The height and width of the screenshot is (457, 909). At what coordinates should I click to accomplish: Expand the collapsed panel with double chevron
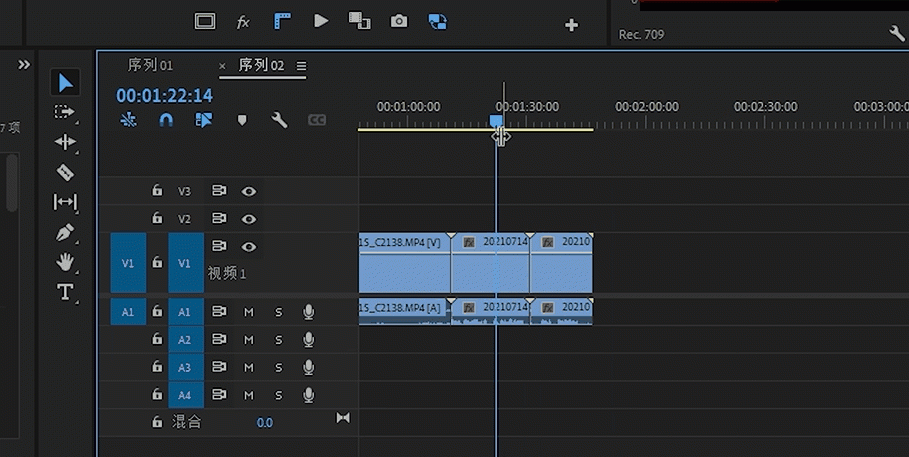24,64
